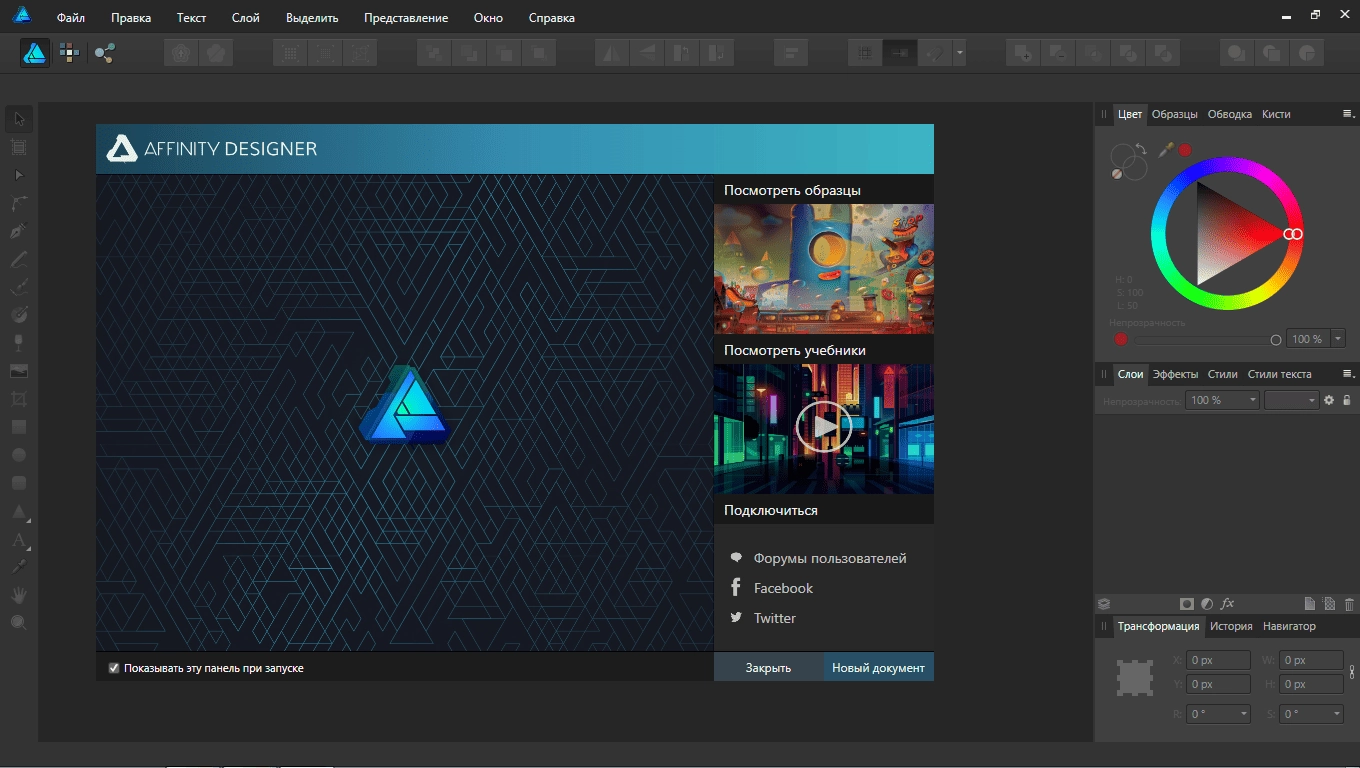Select the Ellipse tool

coord(19,455)
